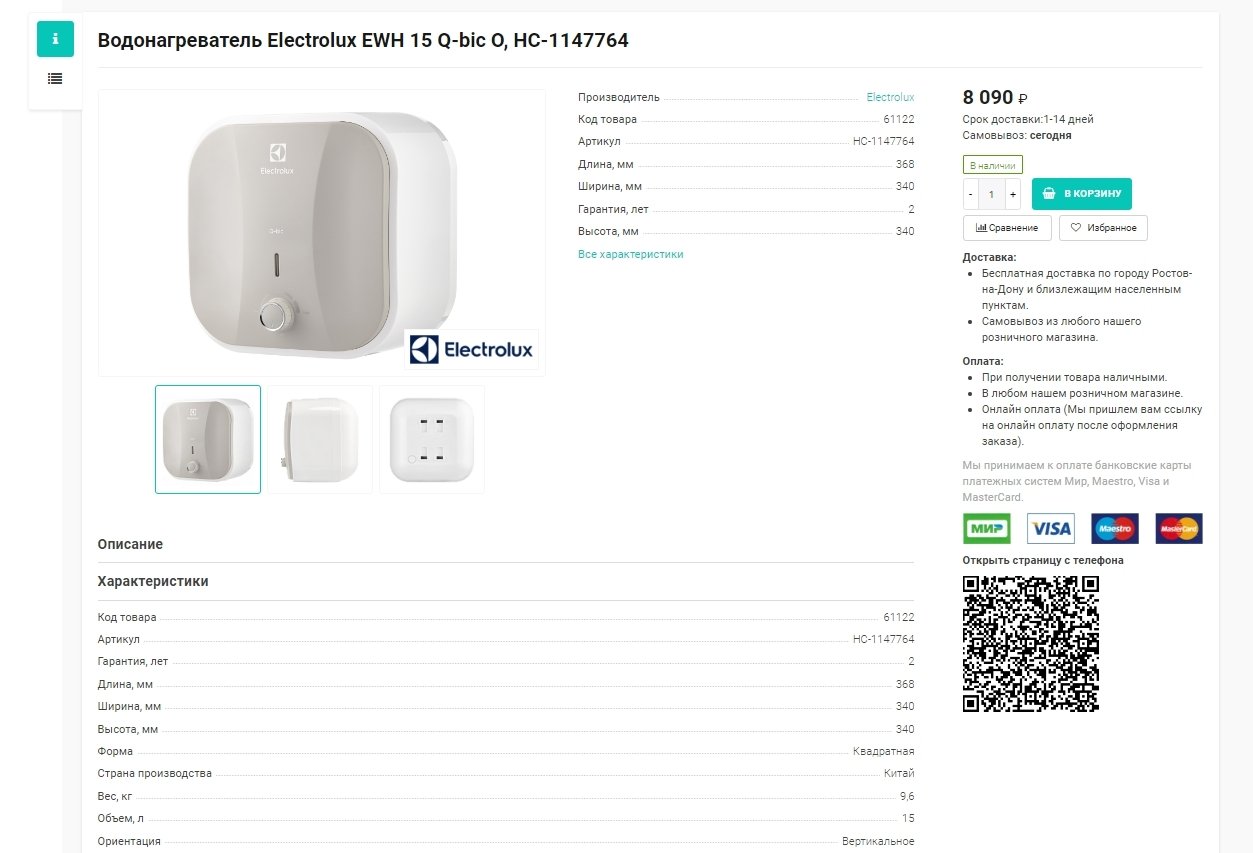
Task: Add product to Сравнение comparison
Action: click(x=1007, y=228)
